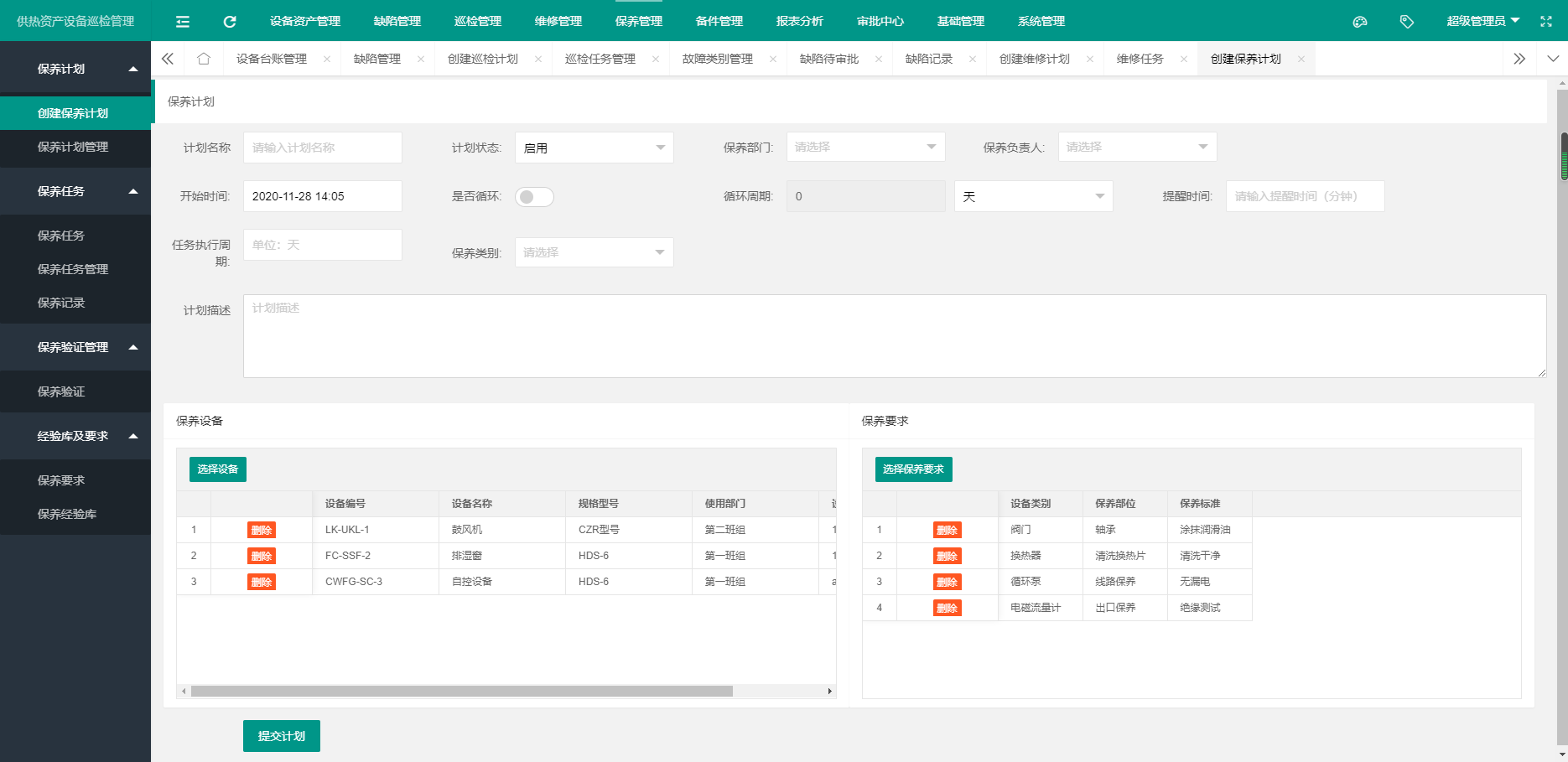The width and height of the screenshot is (1568, 762).
Task: Focus the 计划名称 input field
Action: 323,148
